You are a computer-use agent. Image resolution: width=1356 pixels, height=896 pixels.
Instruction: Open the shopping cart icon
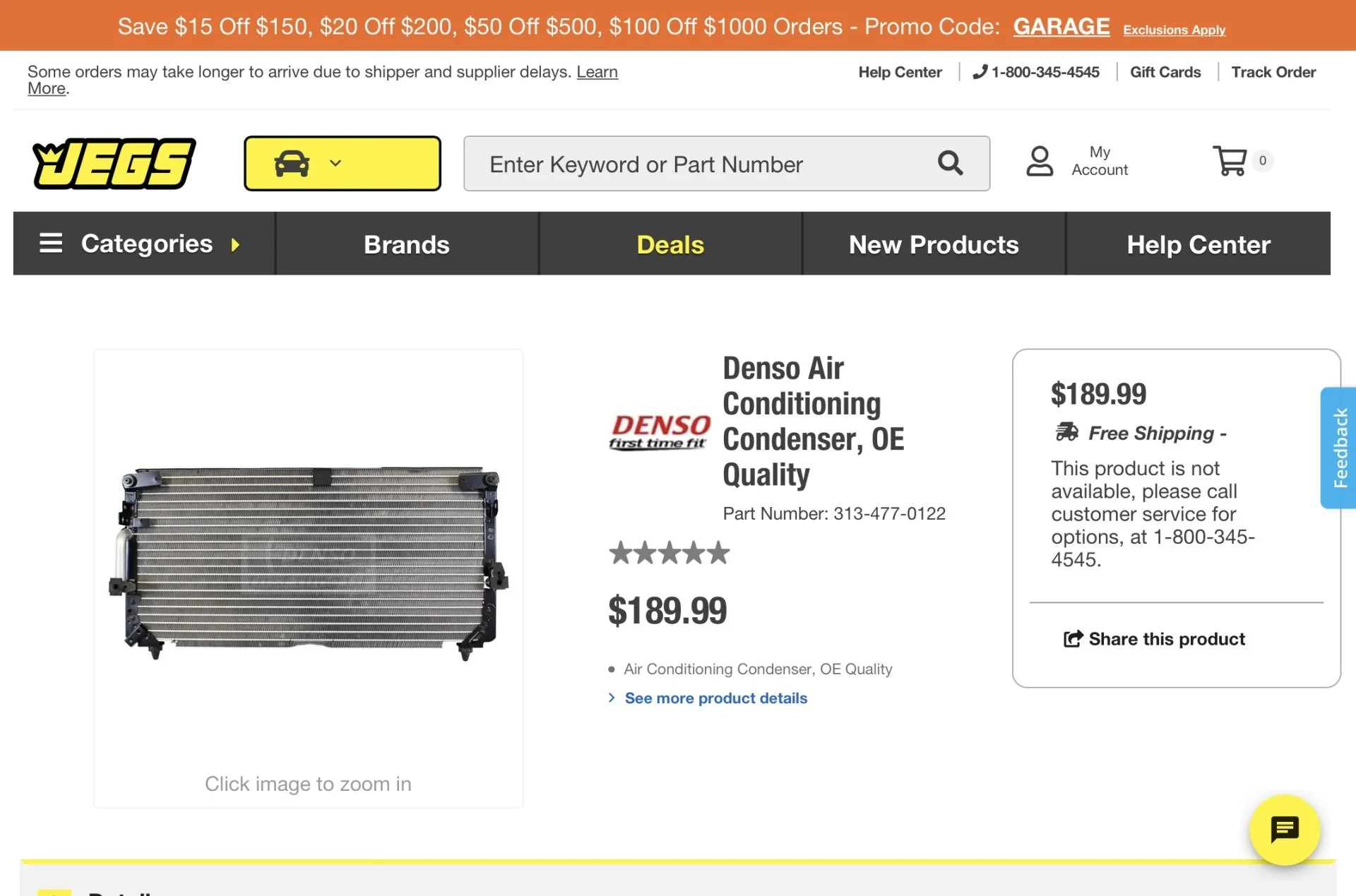coord(1230,161)
